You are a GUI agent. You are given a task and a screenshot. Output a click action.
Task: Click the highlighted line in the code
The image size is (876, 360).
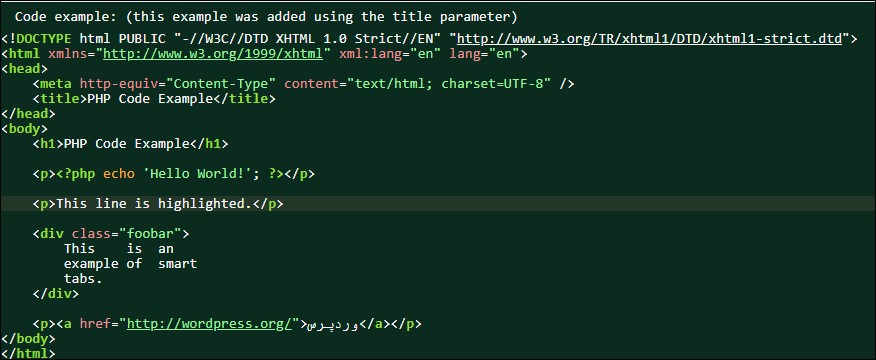(x=438, y=203)
